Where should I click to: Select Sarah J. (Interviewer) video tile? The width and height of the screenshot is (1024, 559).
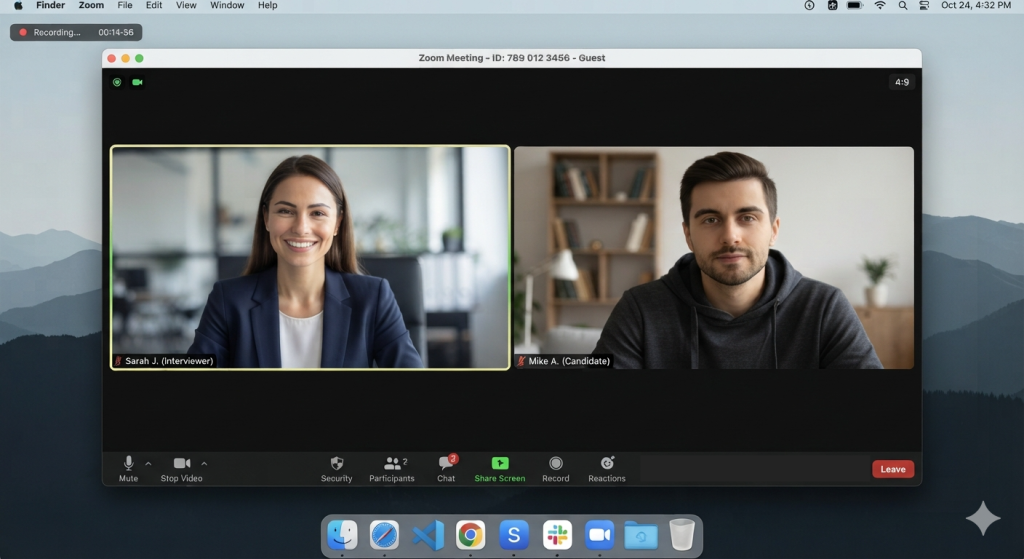pyautogui.click(x=310, y=257)
